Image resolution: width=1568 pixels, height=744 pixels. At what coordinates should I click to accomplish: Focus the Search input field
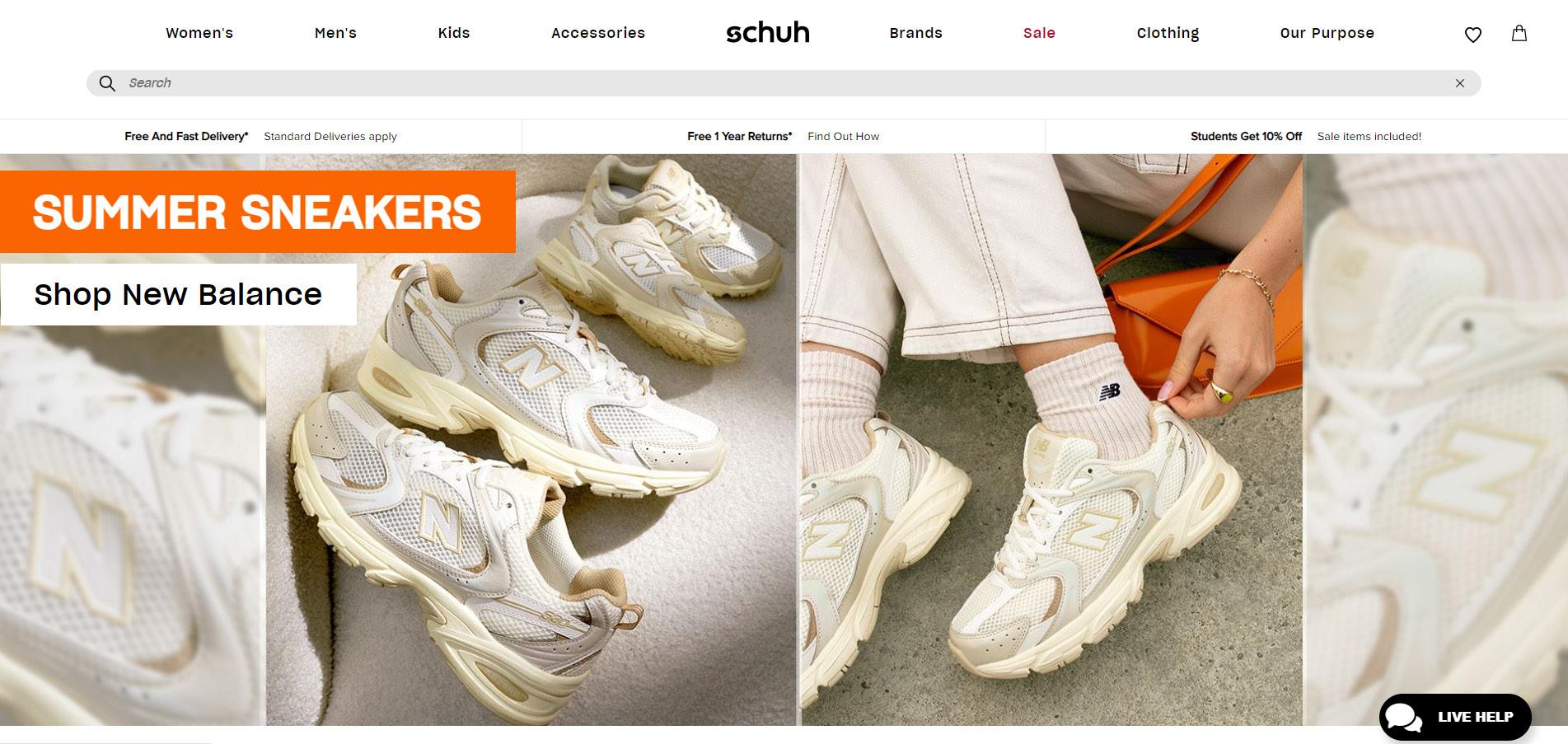783,83
